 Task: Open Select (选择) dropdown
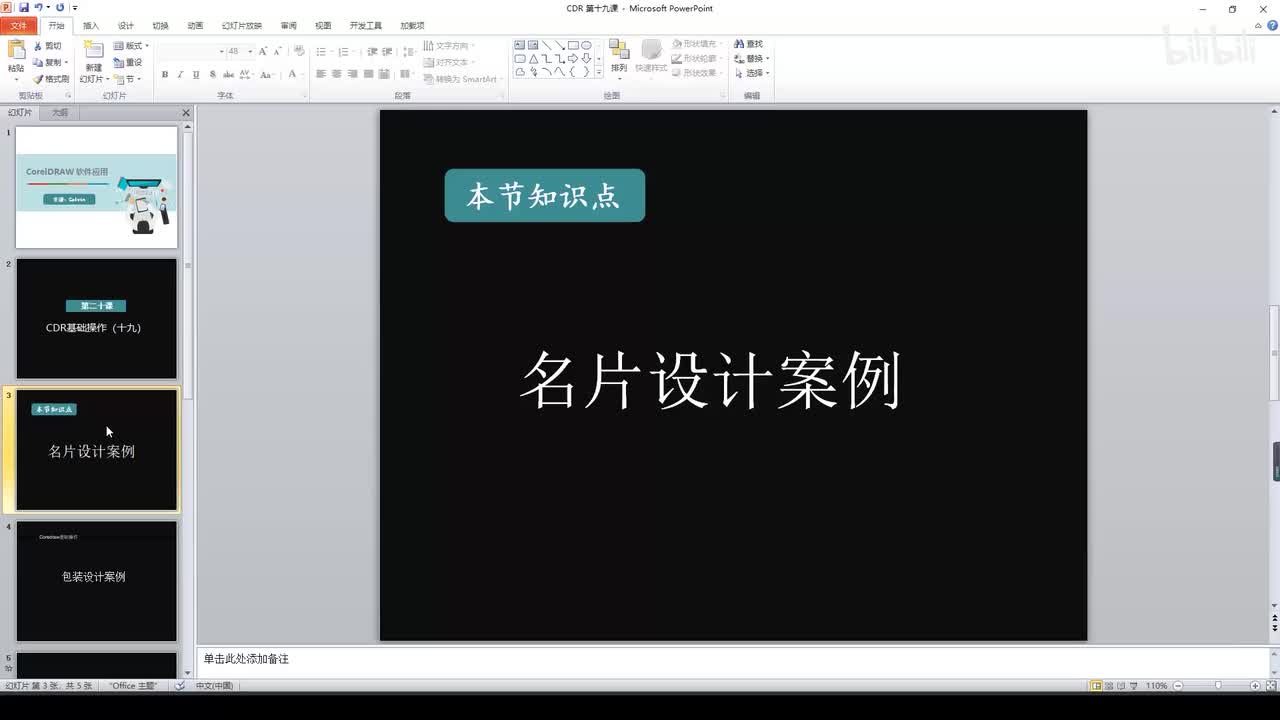752,73
